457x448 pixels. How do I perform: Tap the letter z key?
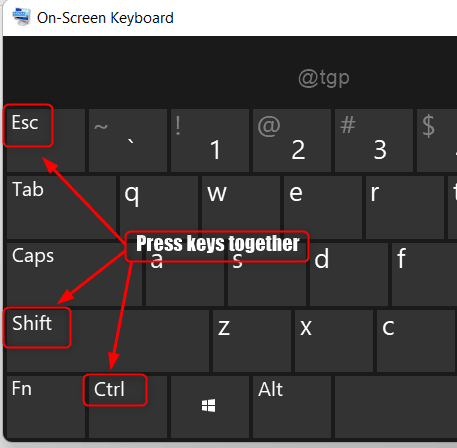[x=252, y=341]
